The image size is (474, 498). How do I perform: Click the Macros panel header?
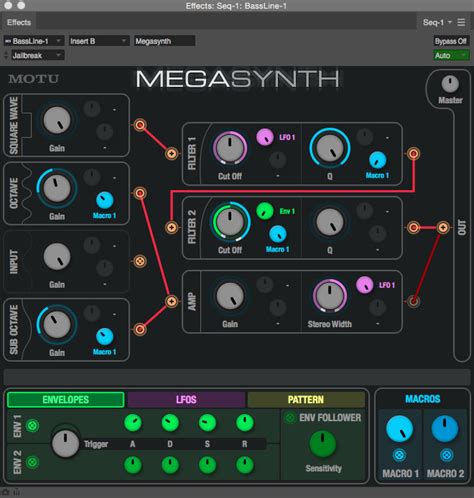[x=423, y=399]
